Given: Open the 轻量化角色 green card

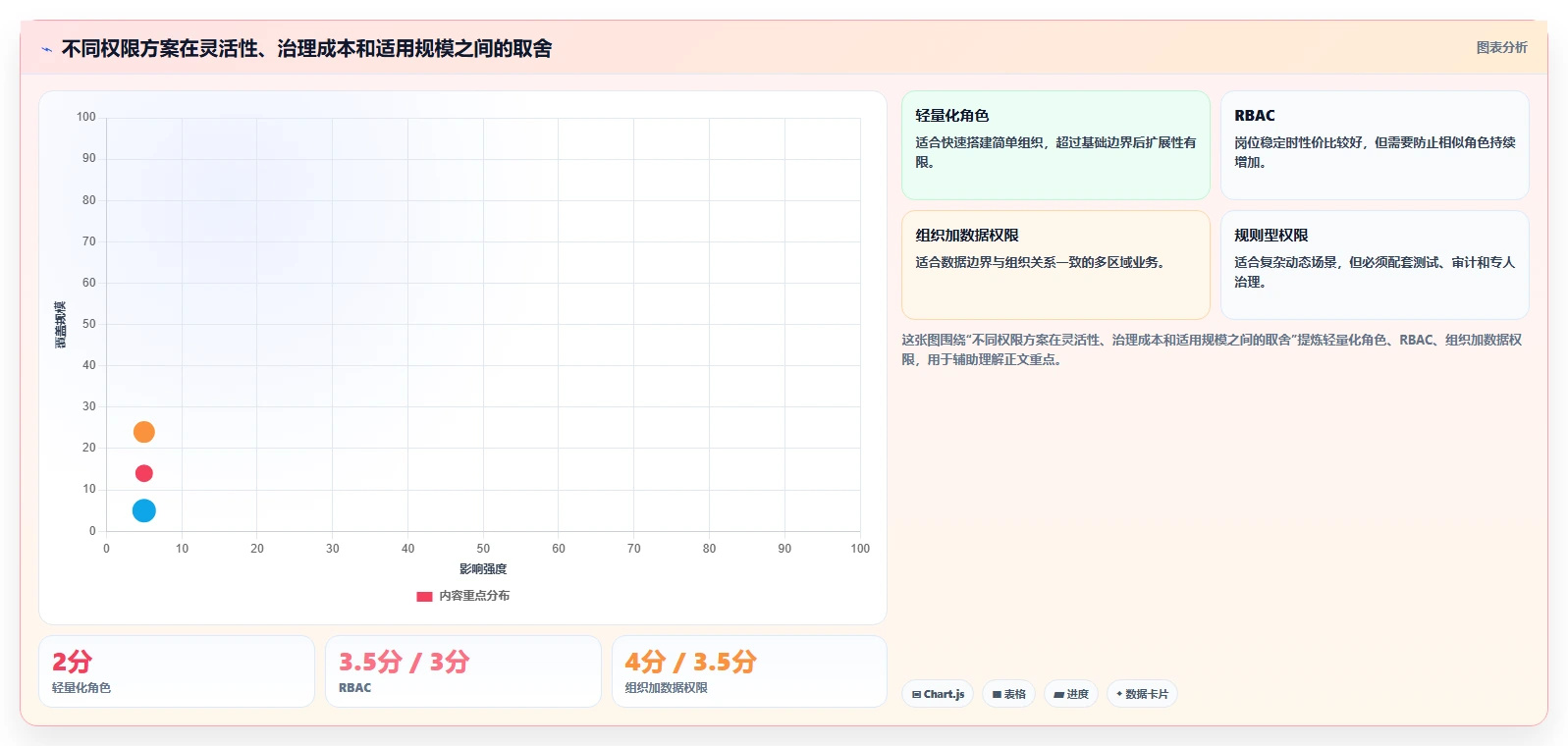Looking at the screenshot, I should tap(1055, 145).
